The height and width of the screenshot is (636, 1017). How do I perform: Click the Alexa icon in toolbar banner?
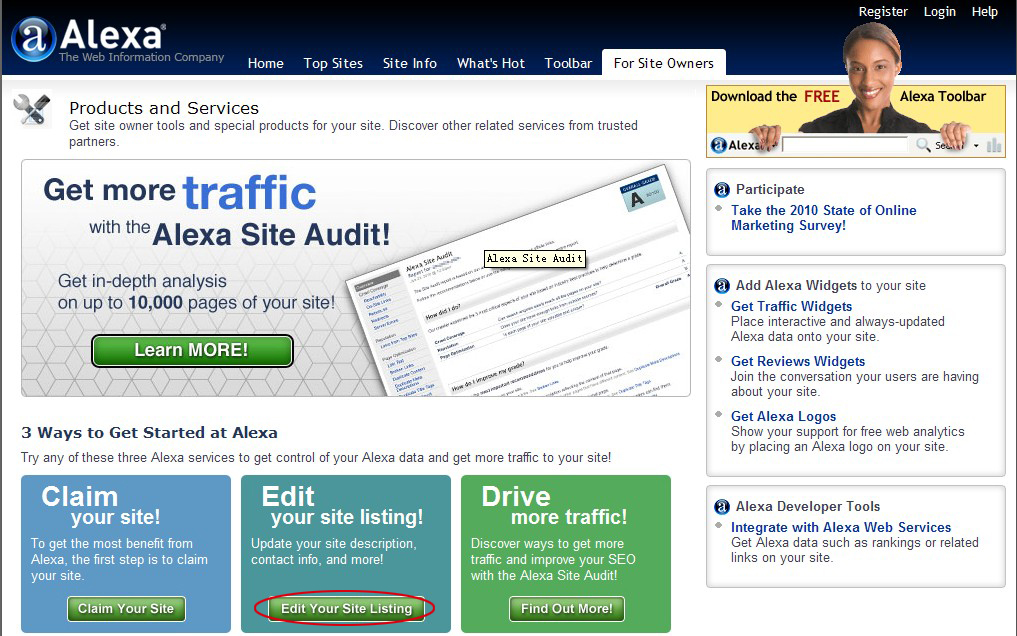click(x=719, y=145)
